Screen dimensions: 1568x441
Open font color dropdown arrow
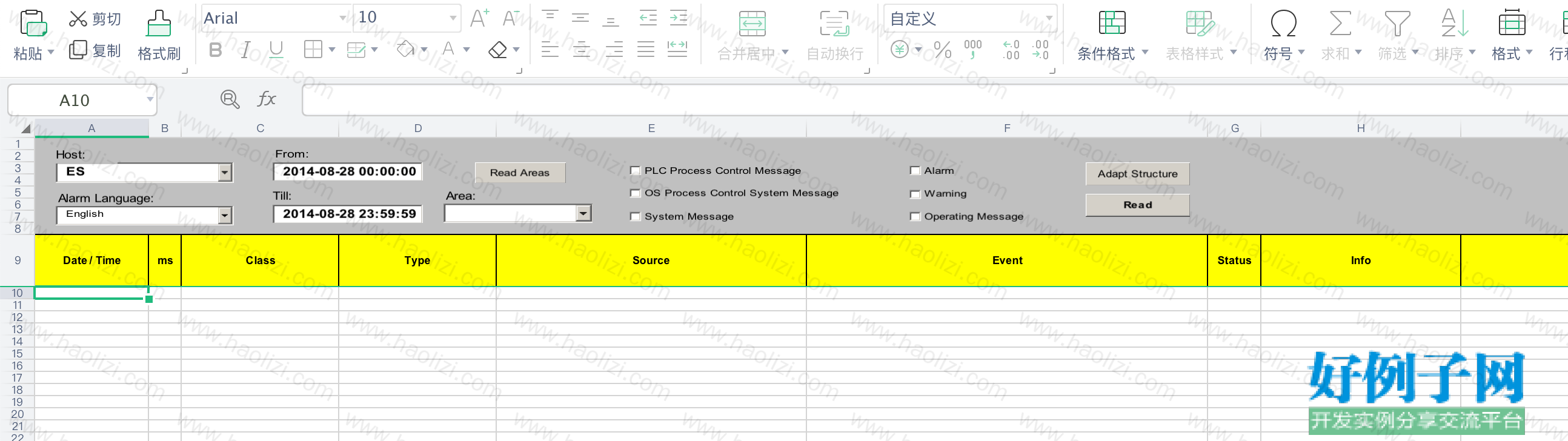(x=467, y=50)
